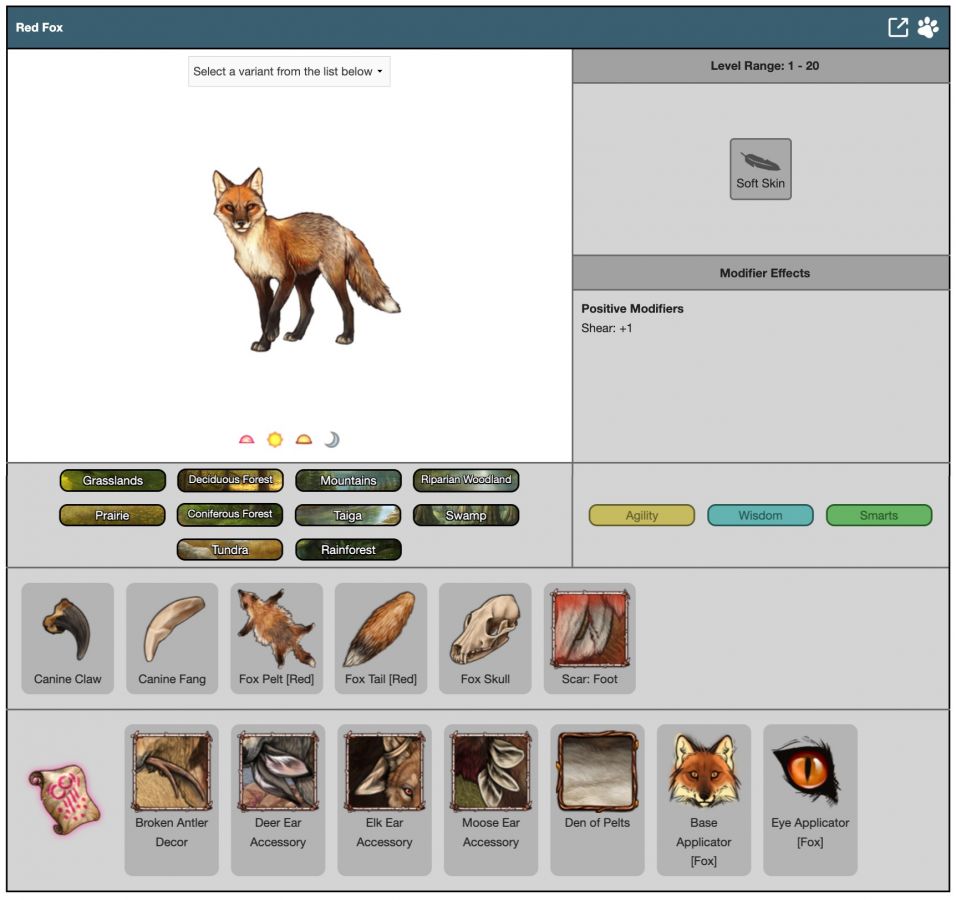Click the Agility stat badge
Screen dimensions: 956x900
point(641,516)
